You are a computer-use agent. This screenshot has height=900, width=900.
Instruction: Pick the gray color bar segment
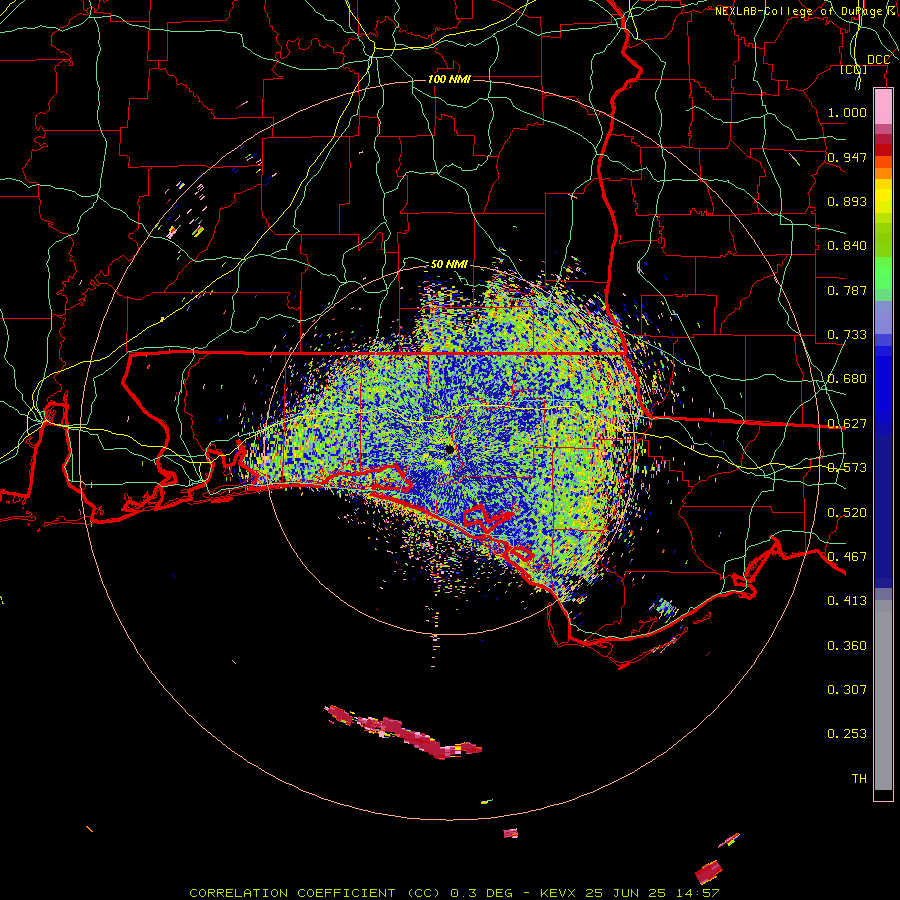tap(883, 695)
